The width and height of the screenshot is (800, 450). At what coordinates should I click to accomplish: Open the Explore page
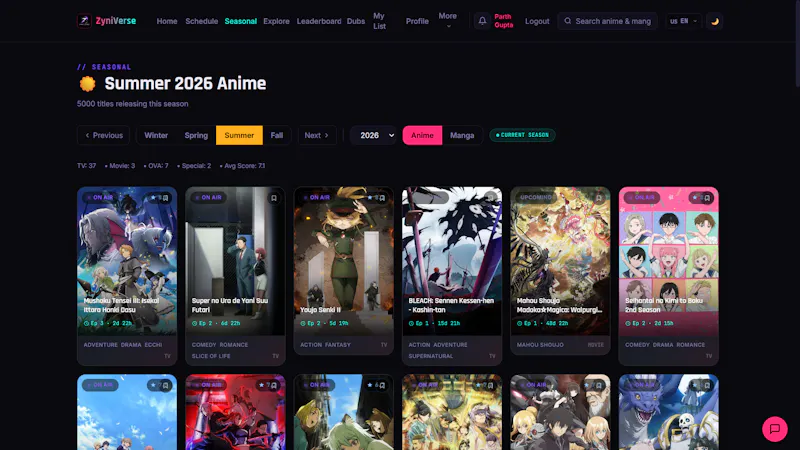click(276, 21)
